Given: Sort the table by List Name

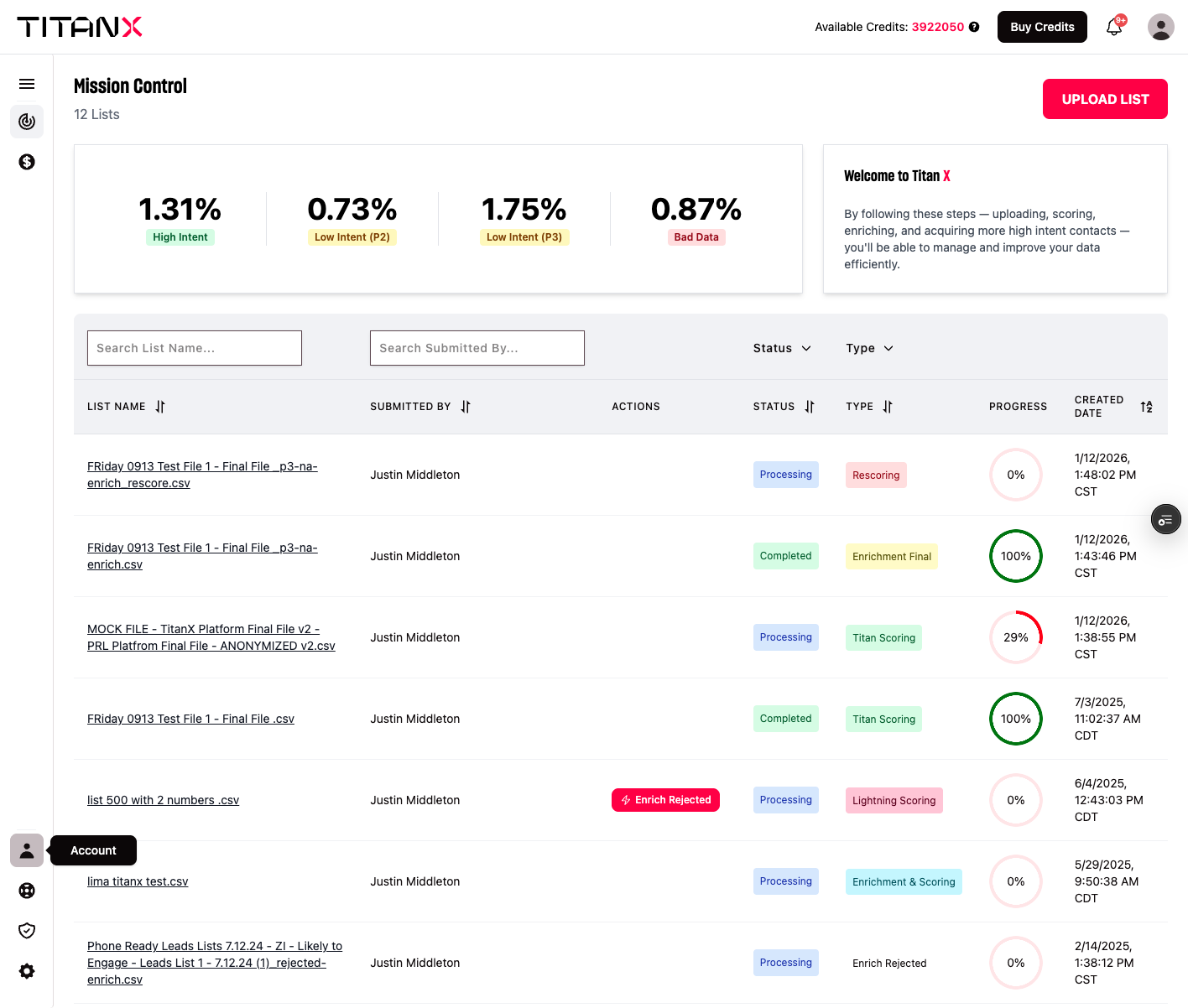Looking at the screenshot, I should pyautogui.click(x=160, y=407).
